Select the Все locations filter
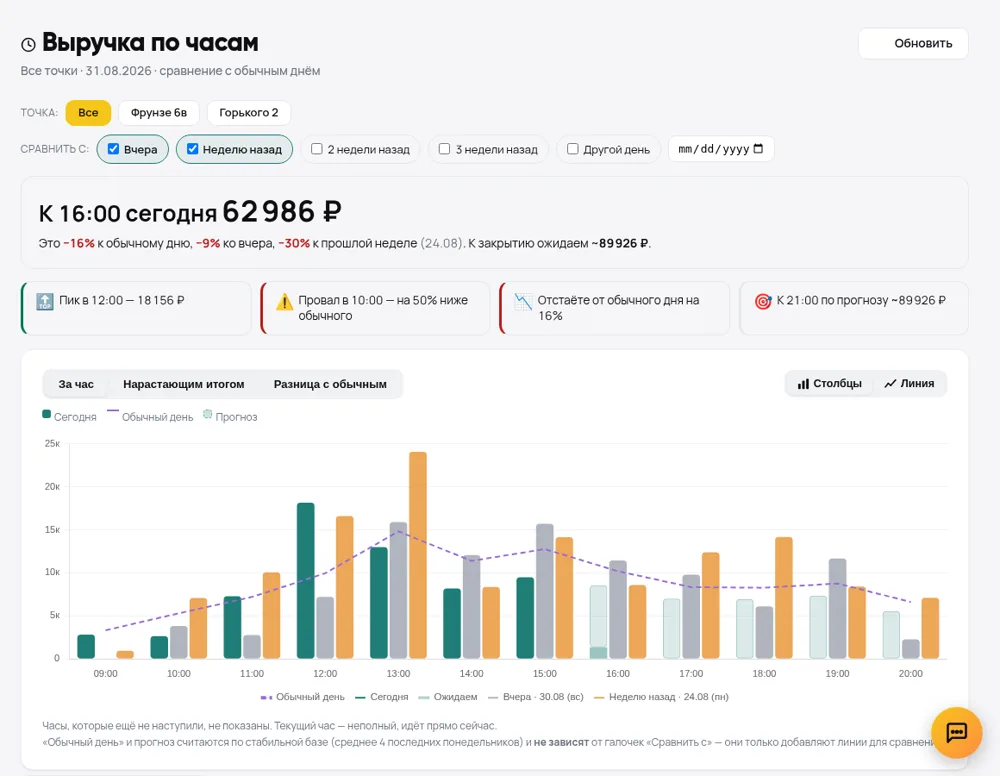This screenshot has width=1000, height=776. 88,113
